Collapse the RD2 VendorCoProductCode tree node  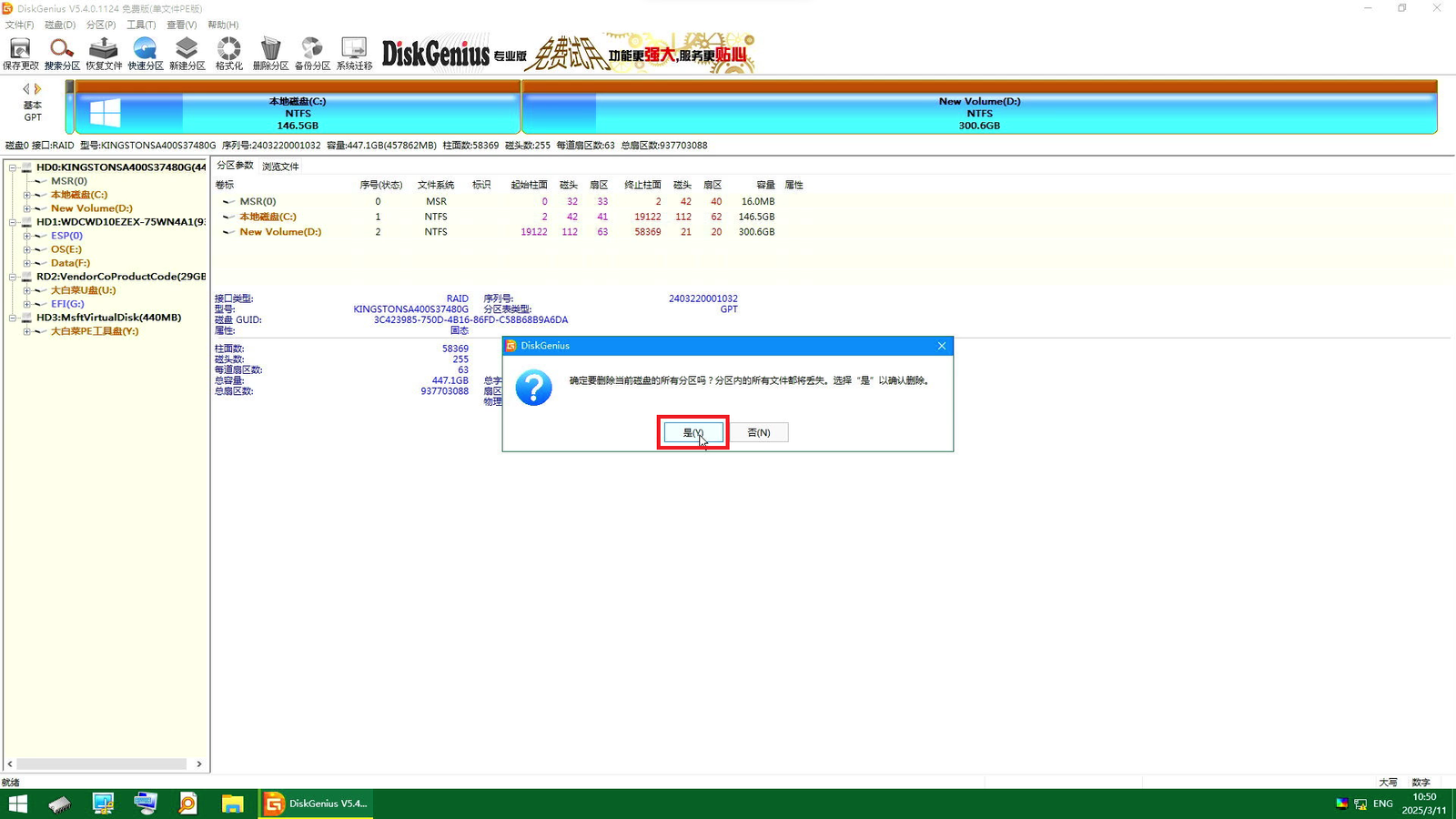[14, 277]
